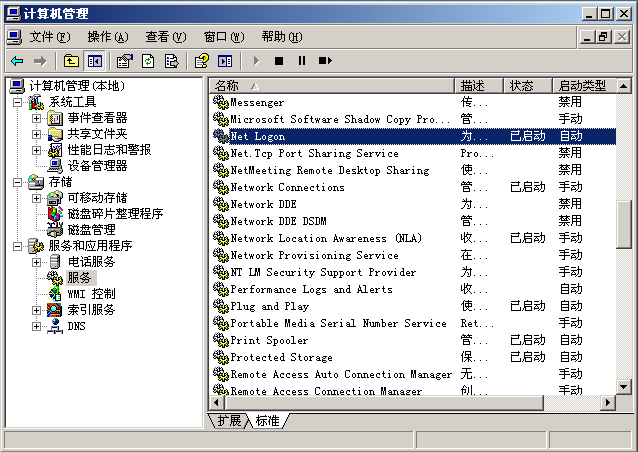Select the Plug and Play service
Image resolution: width=638 pixels, height=452 pixels.
pos(413,306)
